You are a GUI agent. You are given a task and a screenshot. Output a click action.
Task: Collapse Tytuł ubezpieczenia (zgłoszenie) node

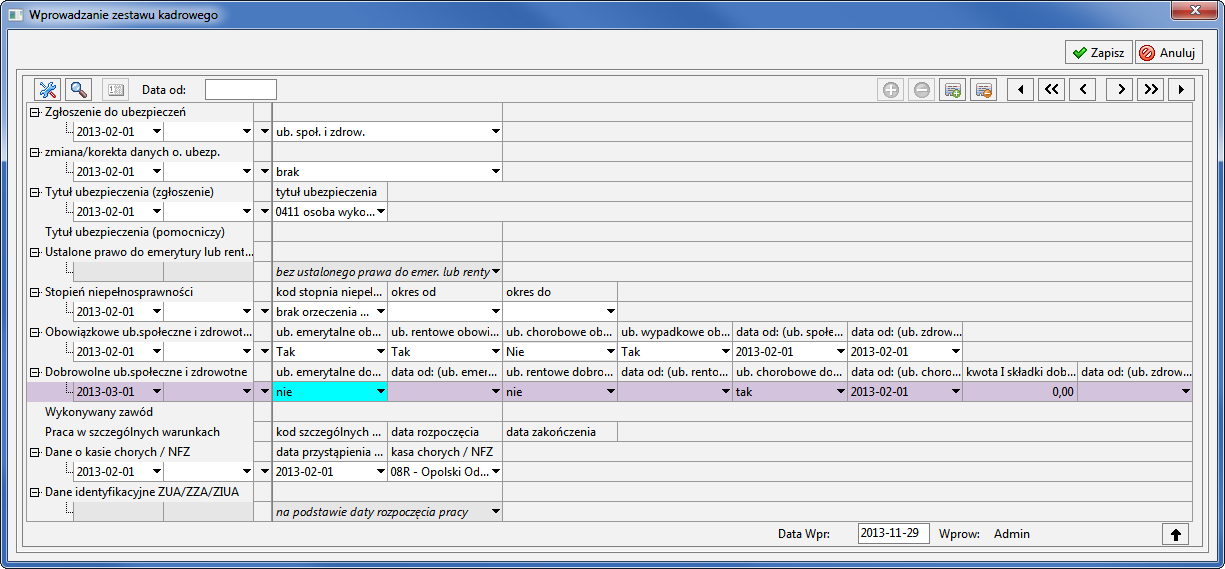pyautogui.click(x=35, y=192)
